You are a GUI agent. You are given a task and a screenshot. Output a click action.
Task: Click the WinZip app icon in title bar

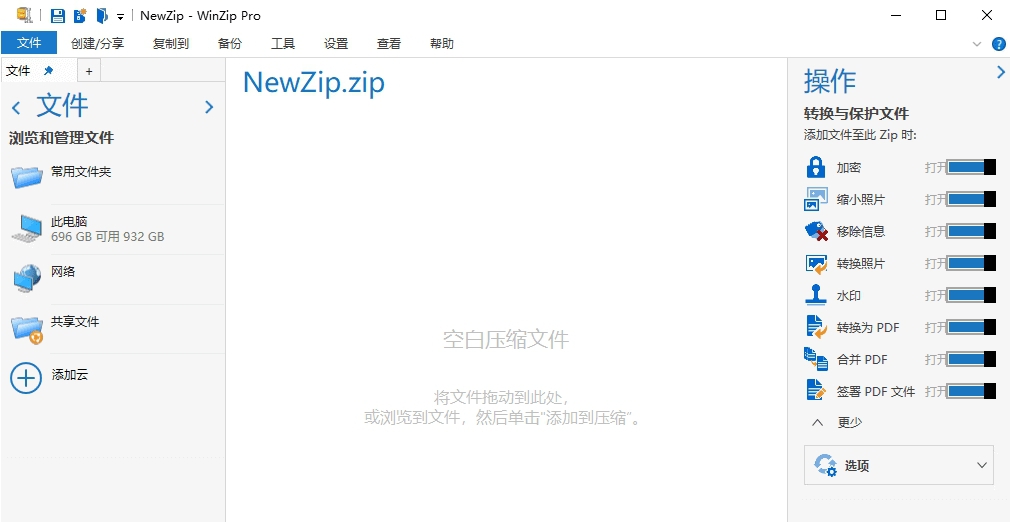click(25, 15)
